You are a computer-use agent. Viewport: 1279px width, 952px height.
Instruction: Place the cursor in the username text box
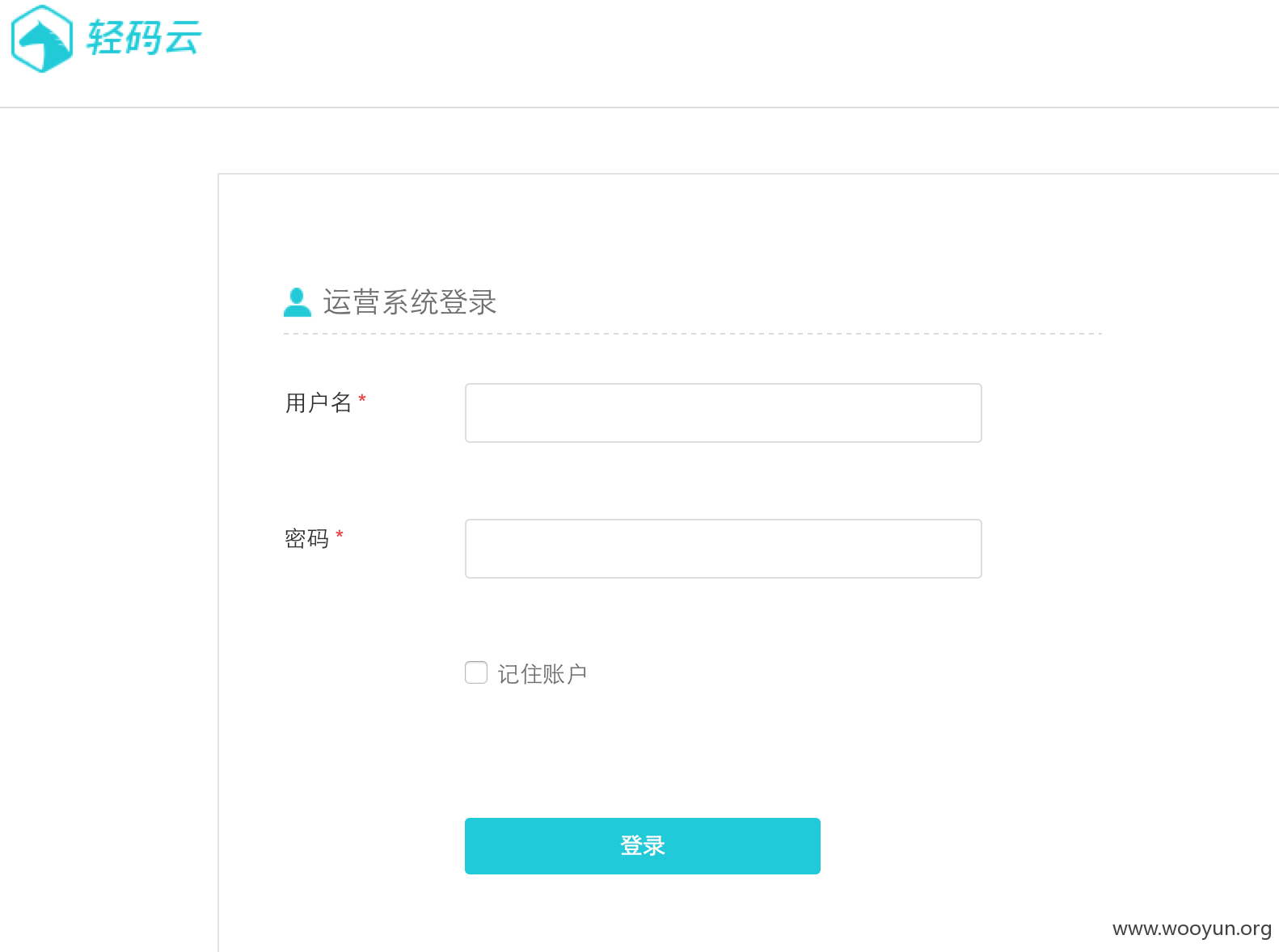tap(724, 413)
